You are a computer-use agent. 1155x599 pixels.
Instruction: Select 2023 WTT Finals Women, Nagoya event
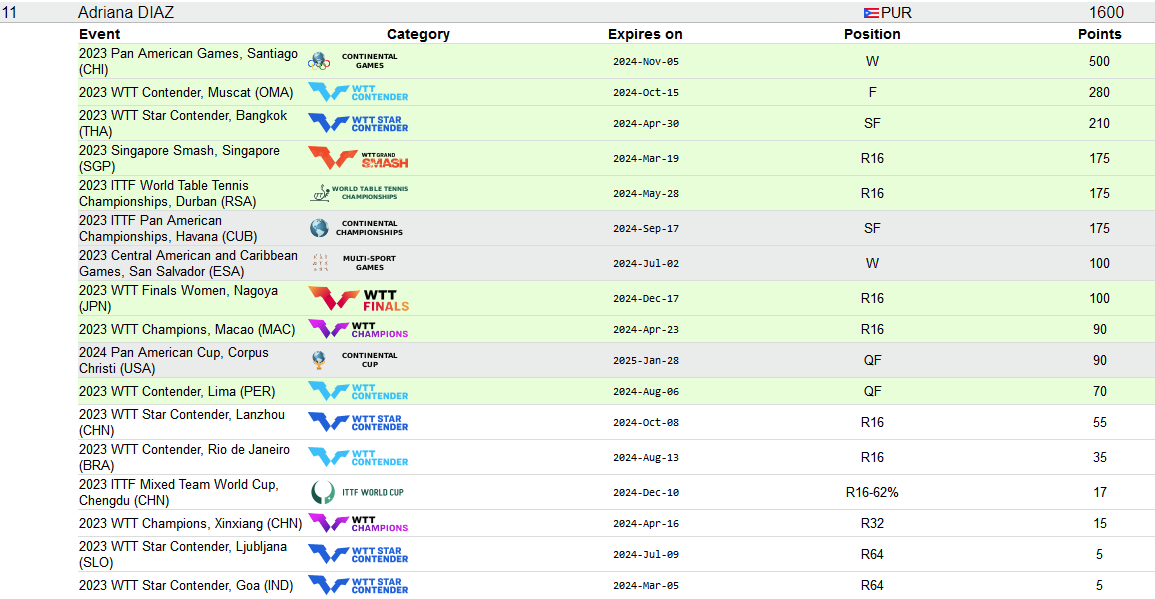179,298
